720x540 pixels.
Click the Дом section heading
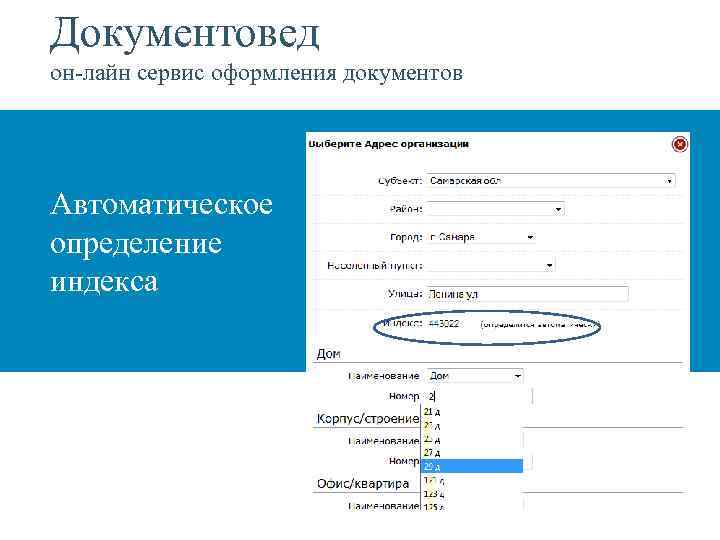(x=328, y=354)
